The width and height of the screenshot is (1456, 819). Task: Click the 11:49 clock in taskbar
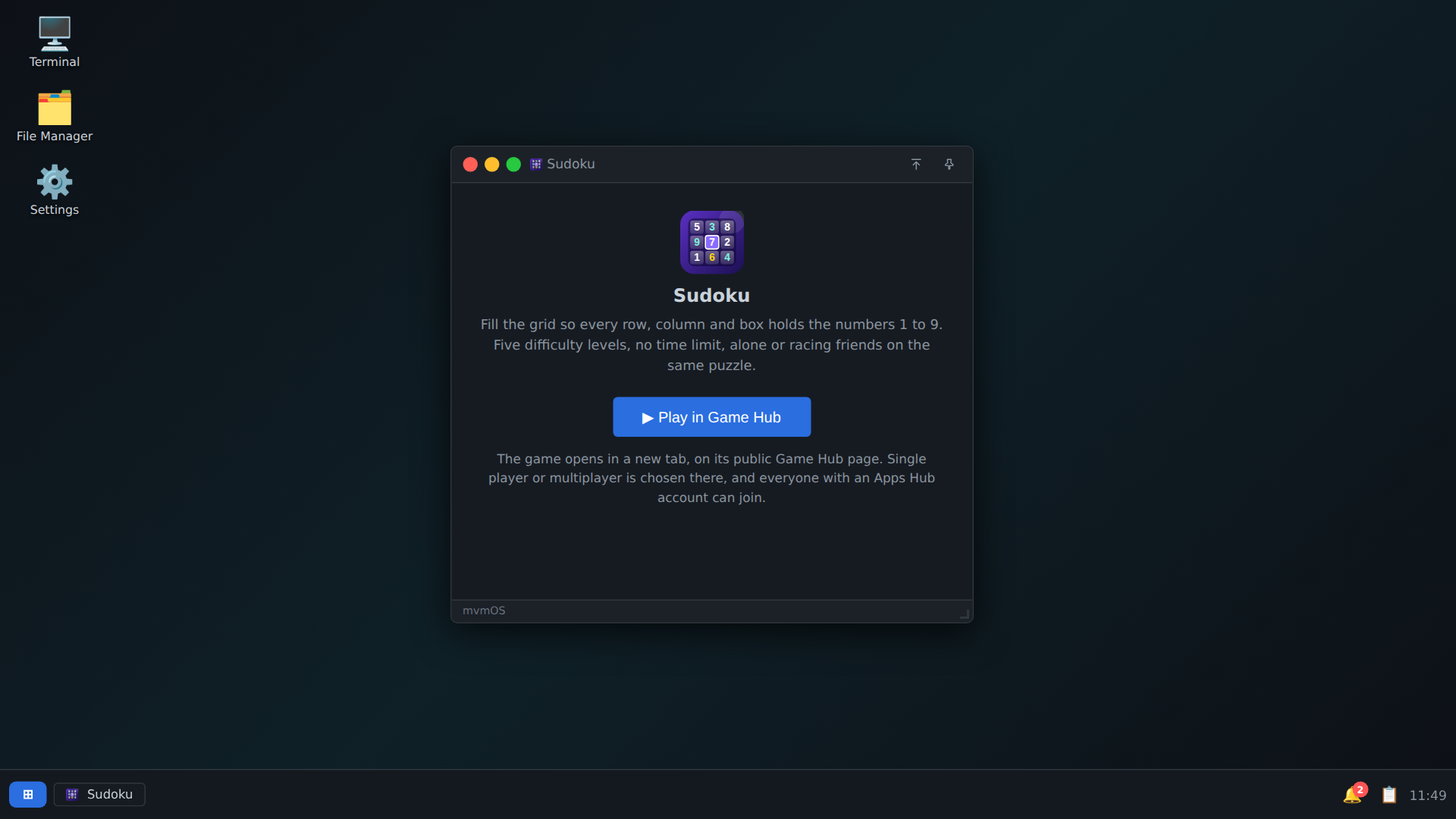(1427, 795)
